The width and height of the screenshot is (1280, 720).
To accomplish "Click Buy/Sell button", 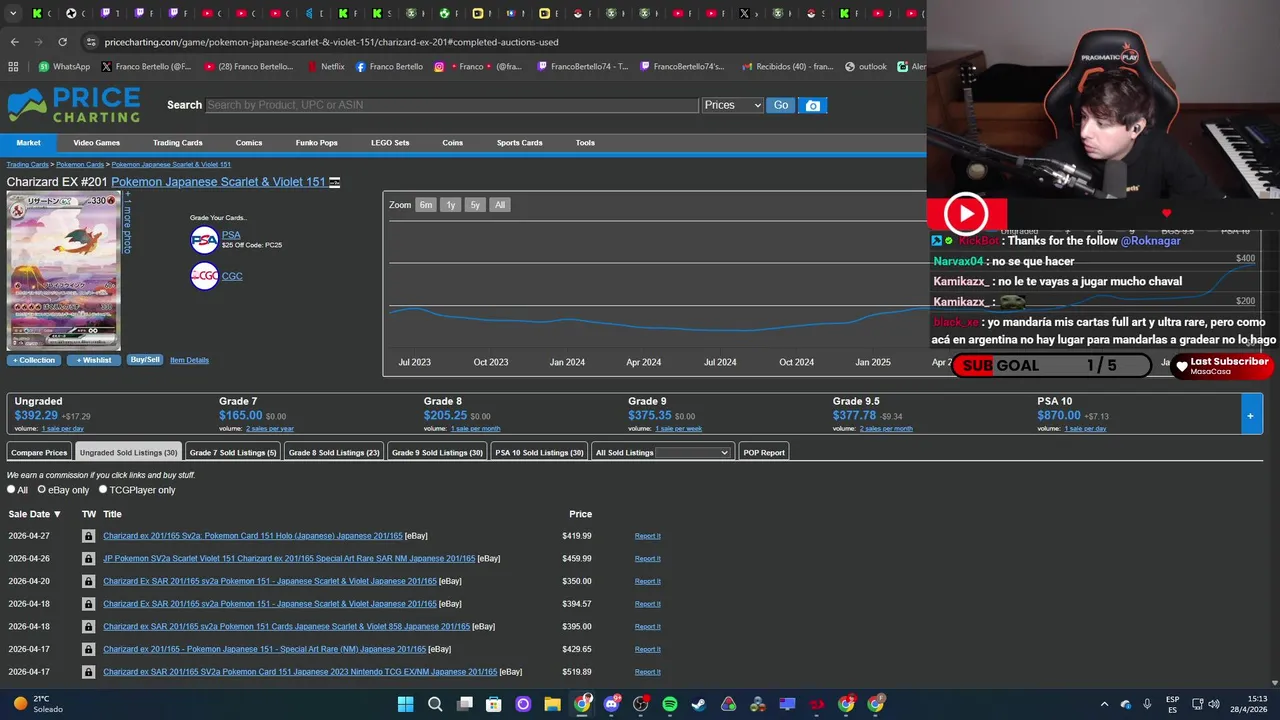I will [x=145, y=360].
